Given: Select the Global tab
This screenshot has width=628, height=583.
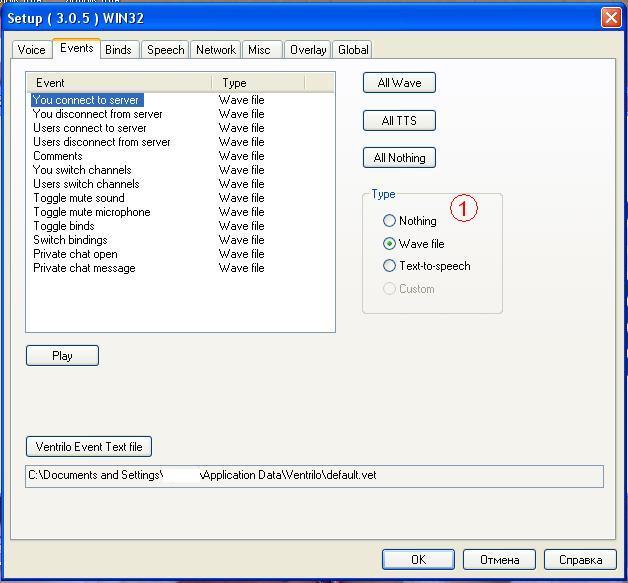Looking at the screenshot, I should coord(352,50).
